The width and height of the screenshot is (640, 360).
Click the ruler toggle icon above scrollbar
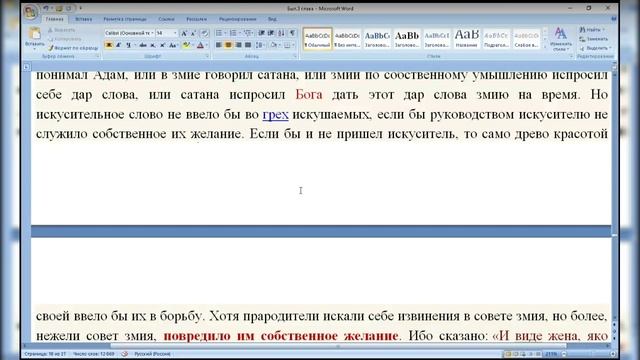(x=614, y=66)
